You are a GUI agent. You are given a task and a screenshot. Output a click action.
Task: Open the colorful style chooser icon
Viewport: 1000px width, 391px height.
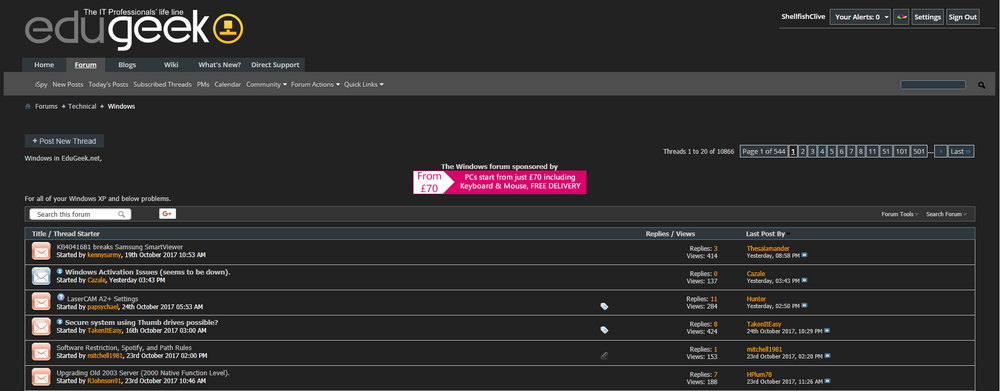click(x=901, y=17)
